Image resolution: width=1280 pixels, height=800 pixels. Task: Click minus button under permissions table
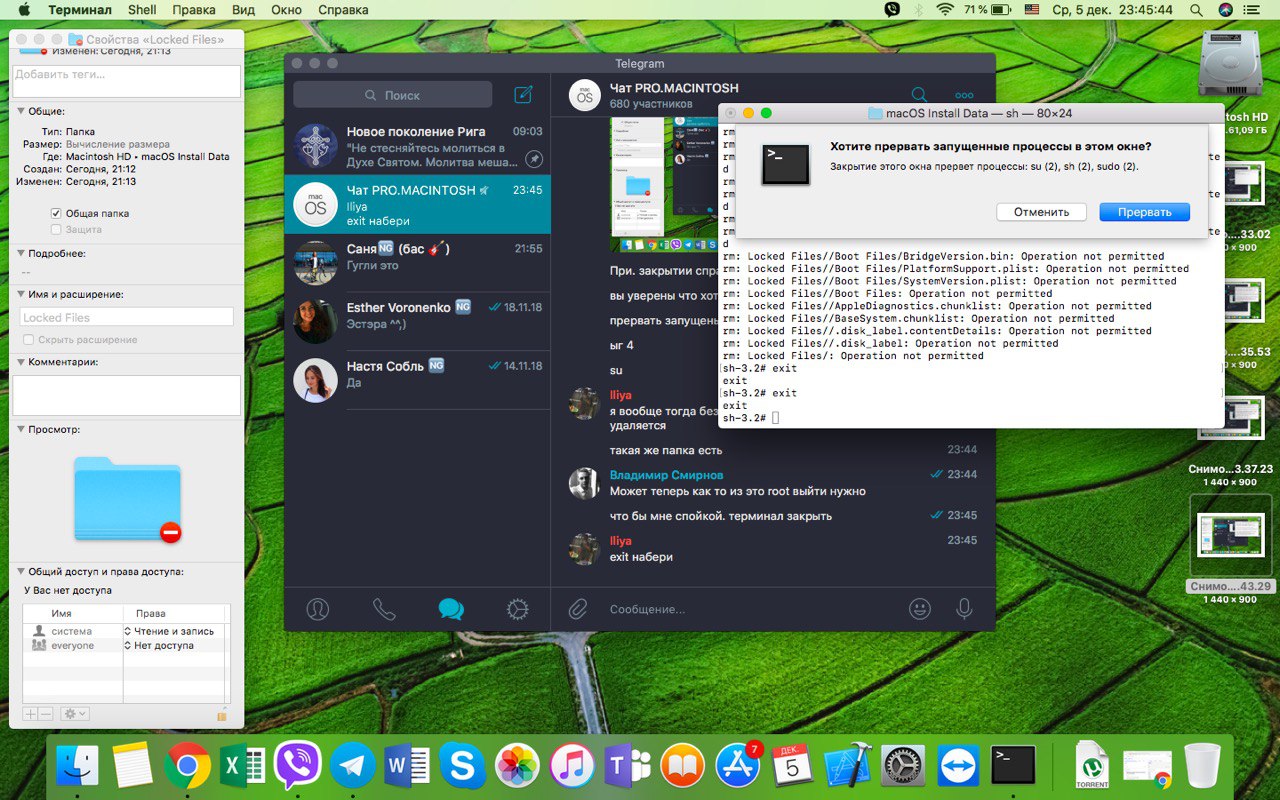46,714
